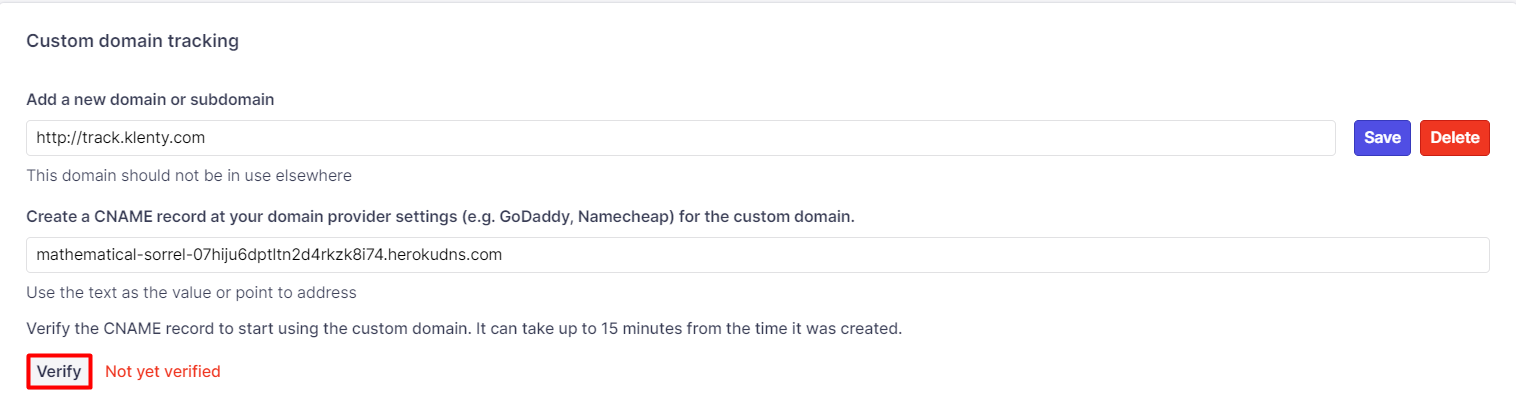The image size is (1516, 415).
Task: Click 'This domain should not be in use elsewhere' hint
Action: 189,176
